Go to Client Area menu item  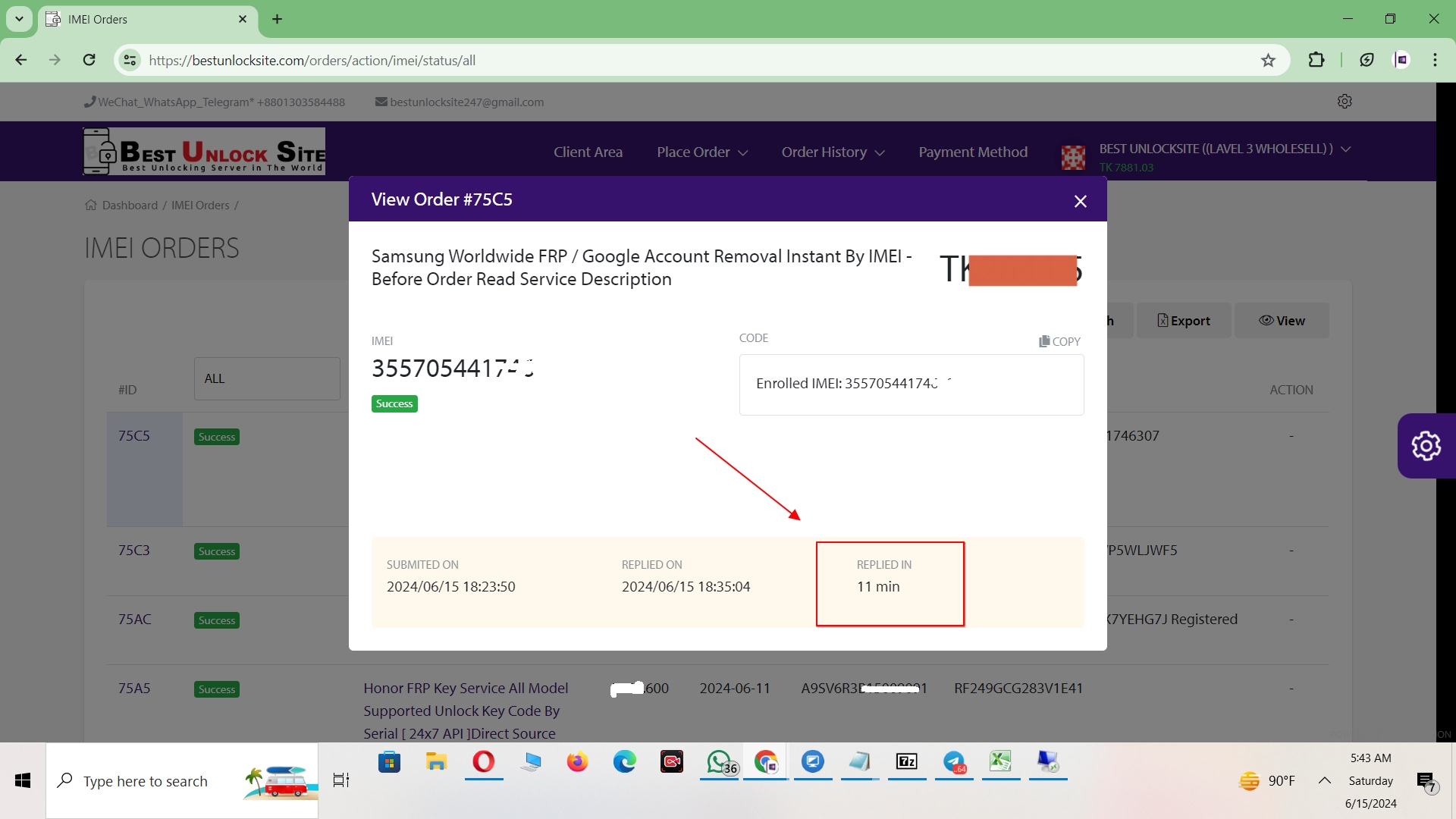[x=588, y=152]
